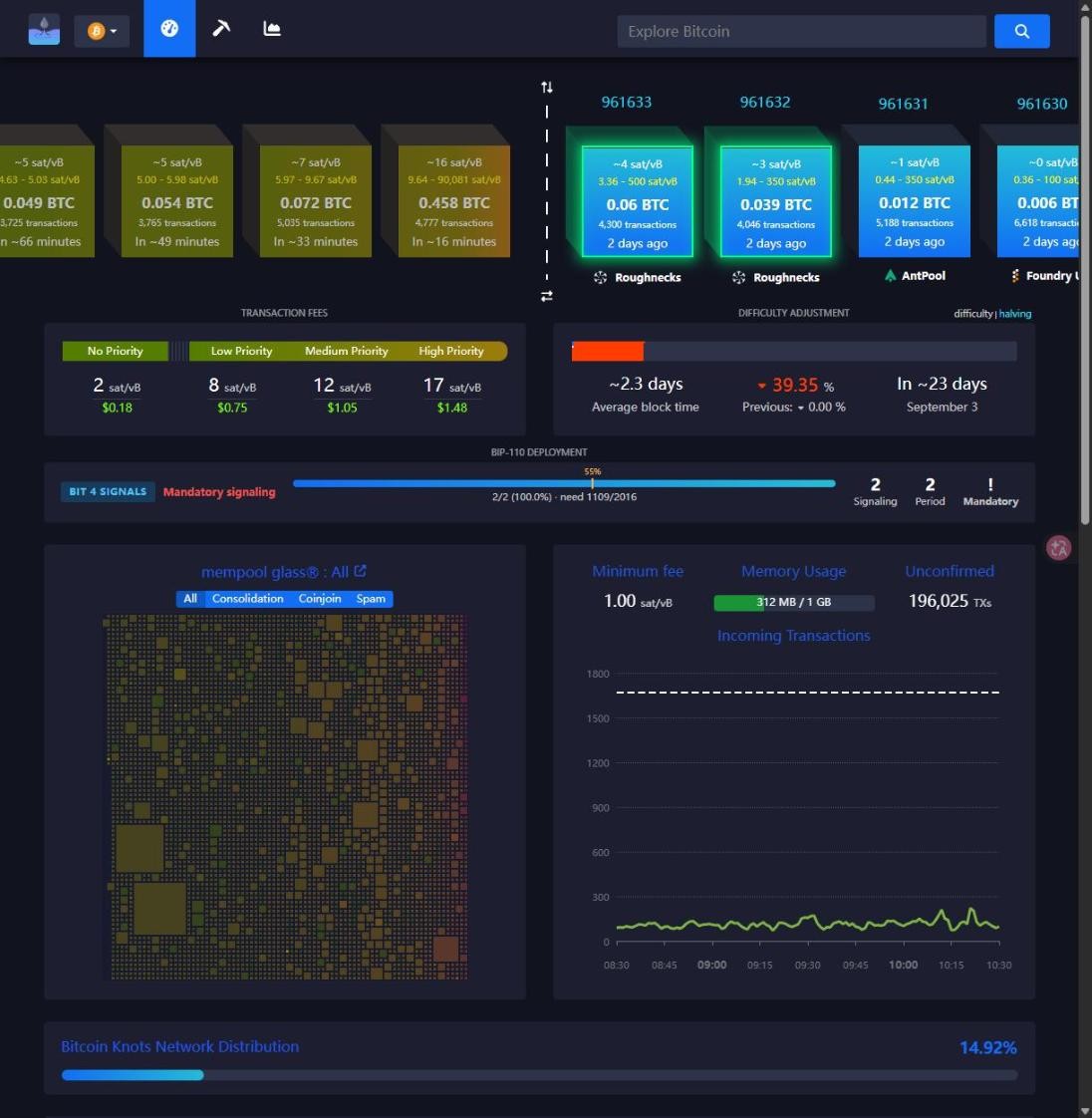Open the dashboard speedometer icon
Viewport: 1092px width, 1118px height.
click(169, 29)
